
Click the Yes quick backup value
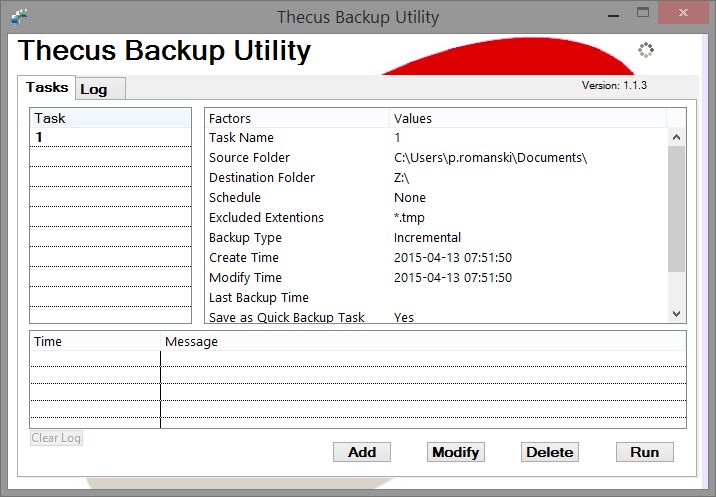(404, 317)
